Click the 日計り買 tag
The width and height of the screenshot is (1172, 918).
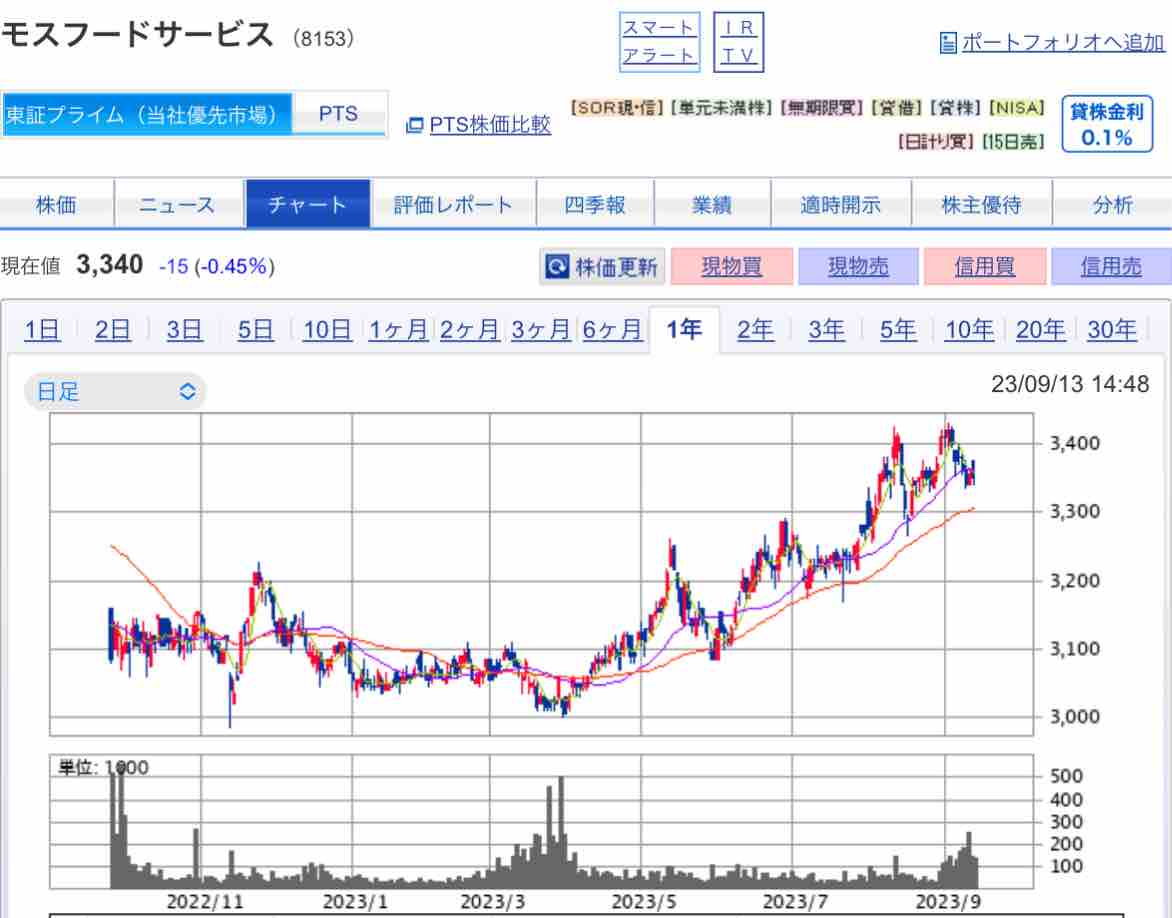pos(936,141)
